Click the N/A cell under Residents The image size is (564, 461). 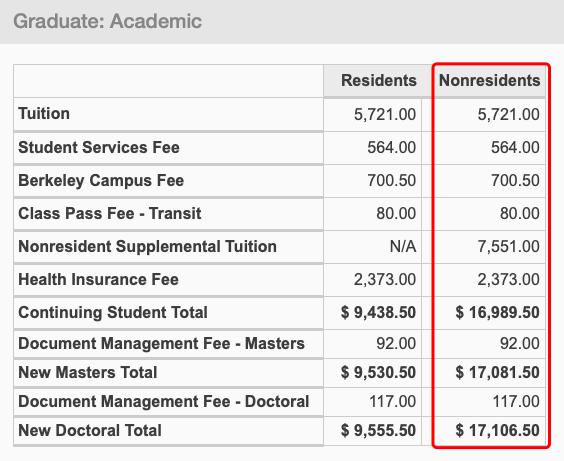[x=403, y=247]
